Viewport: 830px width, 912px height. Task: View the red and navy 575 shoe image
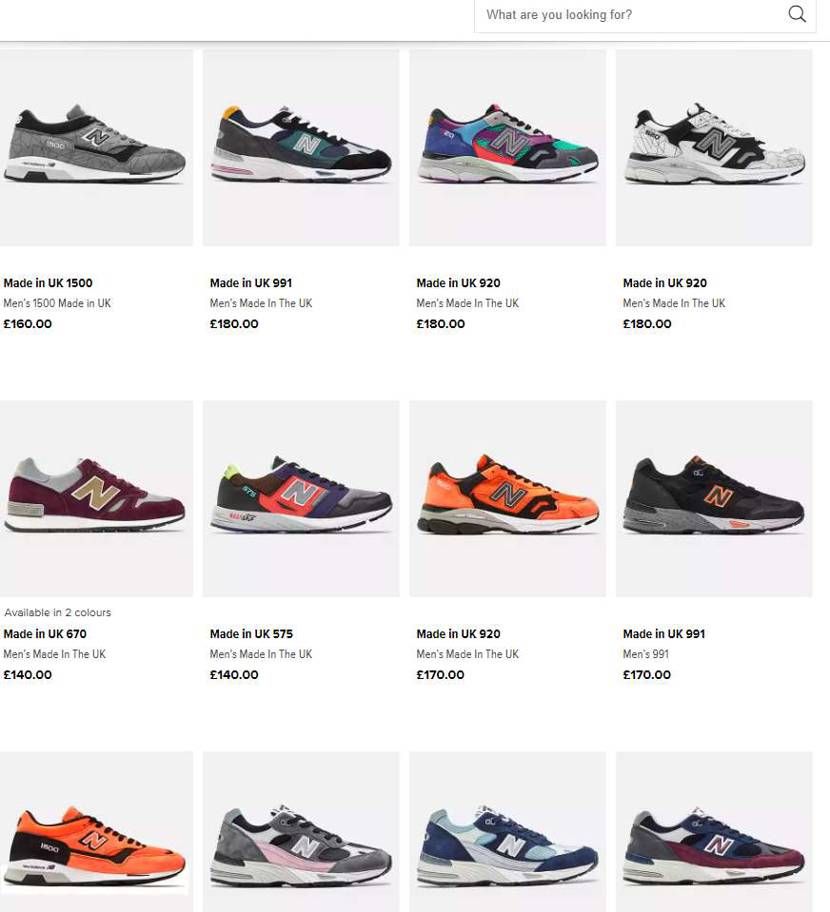[x=301, y=498]
